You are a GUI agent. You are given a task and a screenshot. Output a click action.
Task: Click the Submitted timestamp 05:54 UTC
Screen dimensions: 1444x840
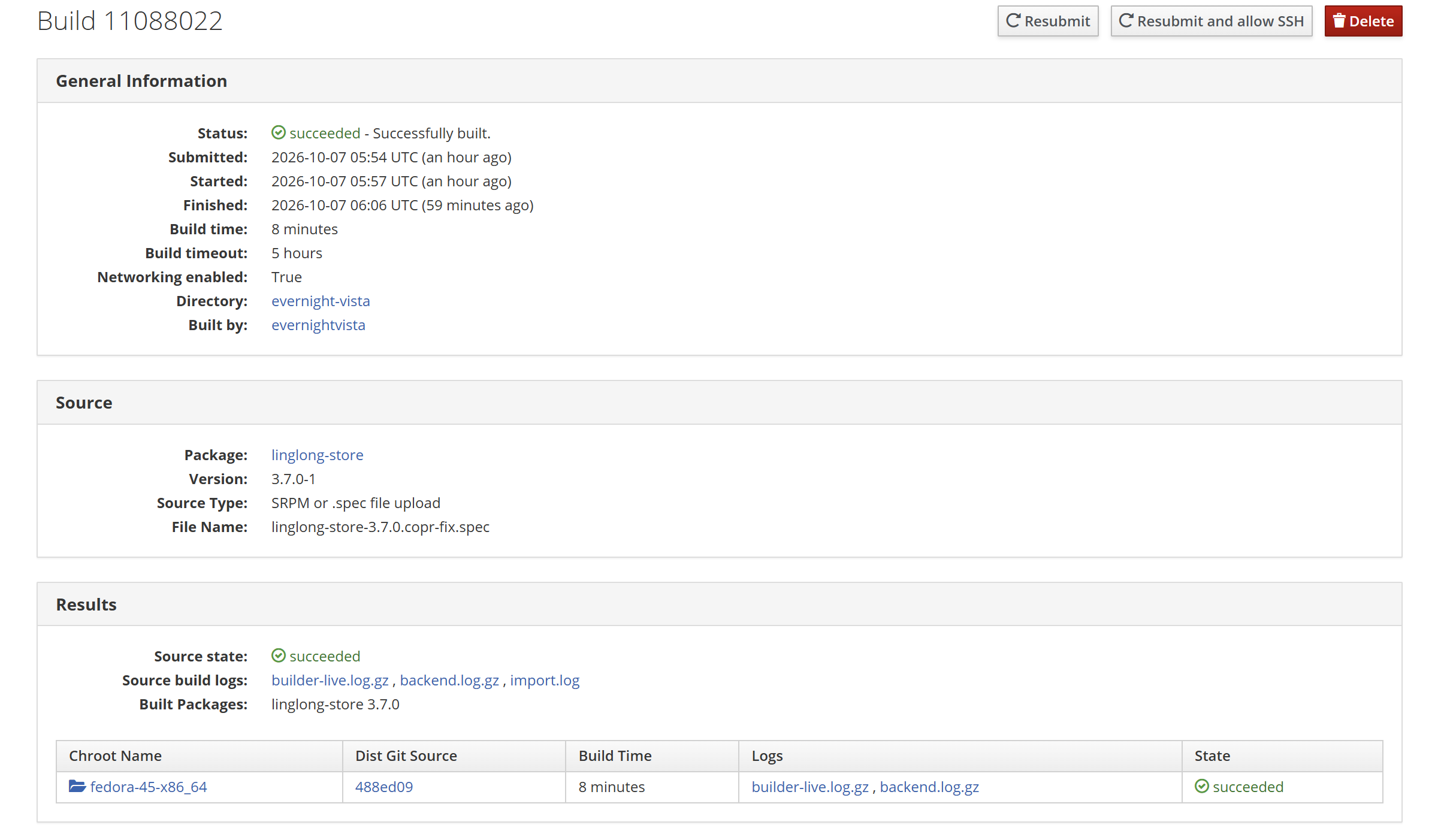point(391,157)
